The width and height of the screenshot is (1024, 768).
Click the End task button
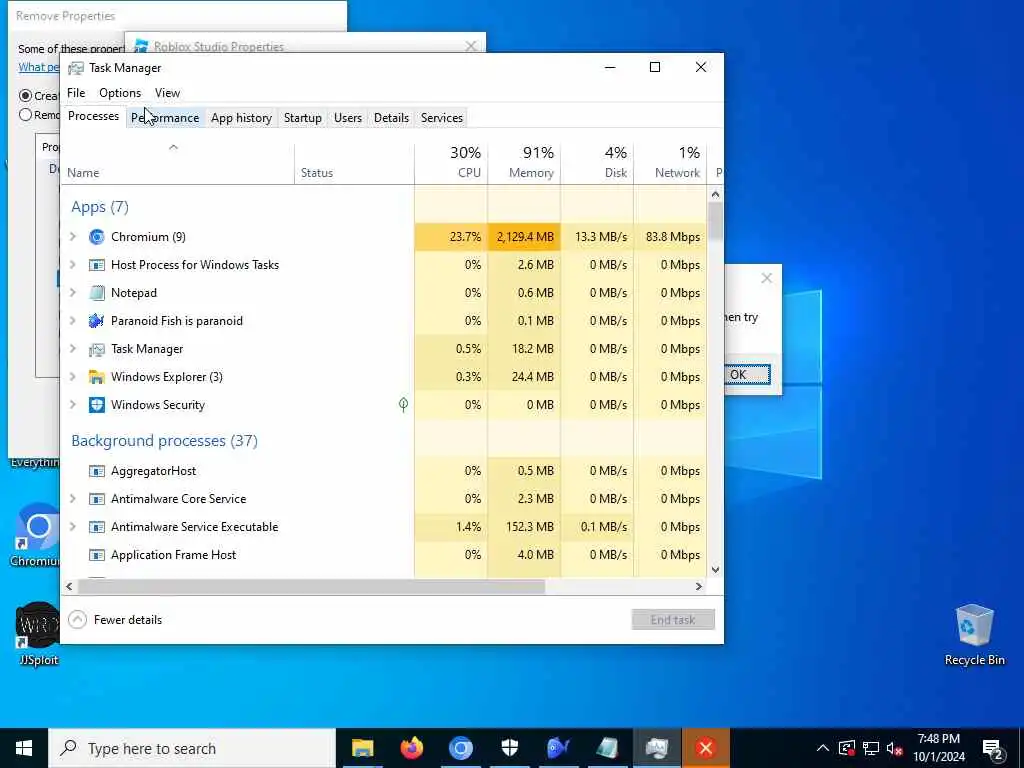(x=673, y=620)
